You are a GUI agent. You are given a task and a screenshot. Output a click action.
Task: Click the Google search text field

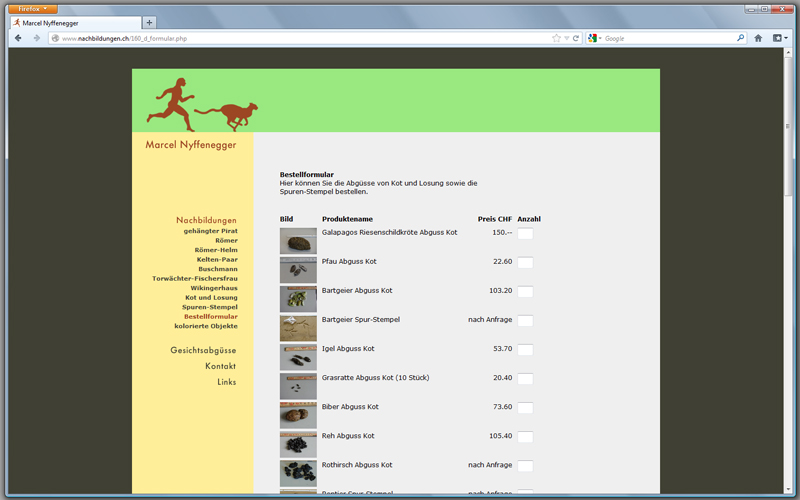665,38
